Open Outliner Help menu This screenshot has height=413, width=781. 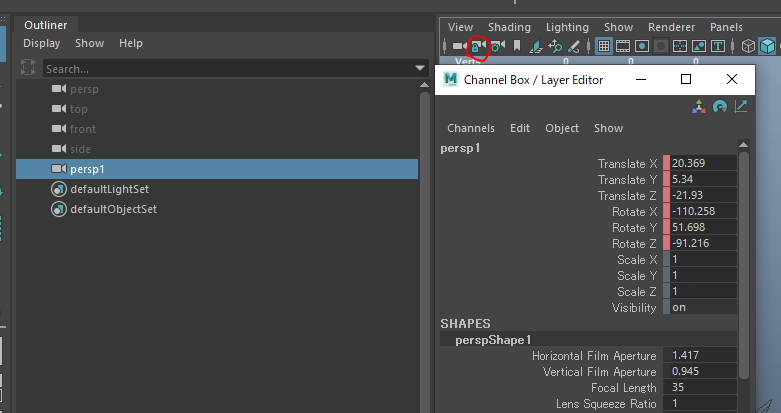(130, 43)
